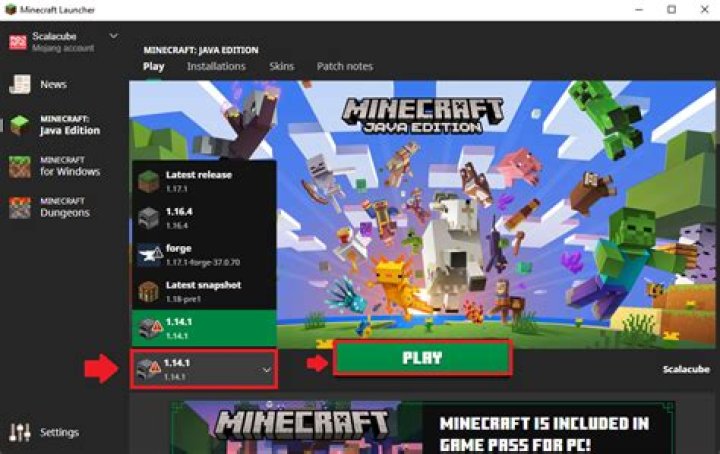Minimize the Minecraft Launcher window
The image size is (720, 454).
point(639,10)
